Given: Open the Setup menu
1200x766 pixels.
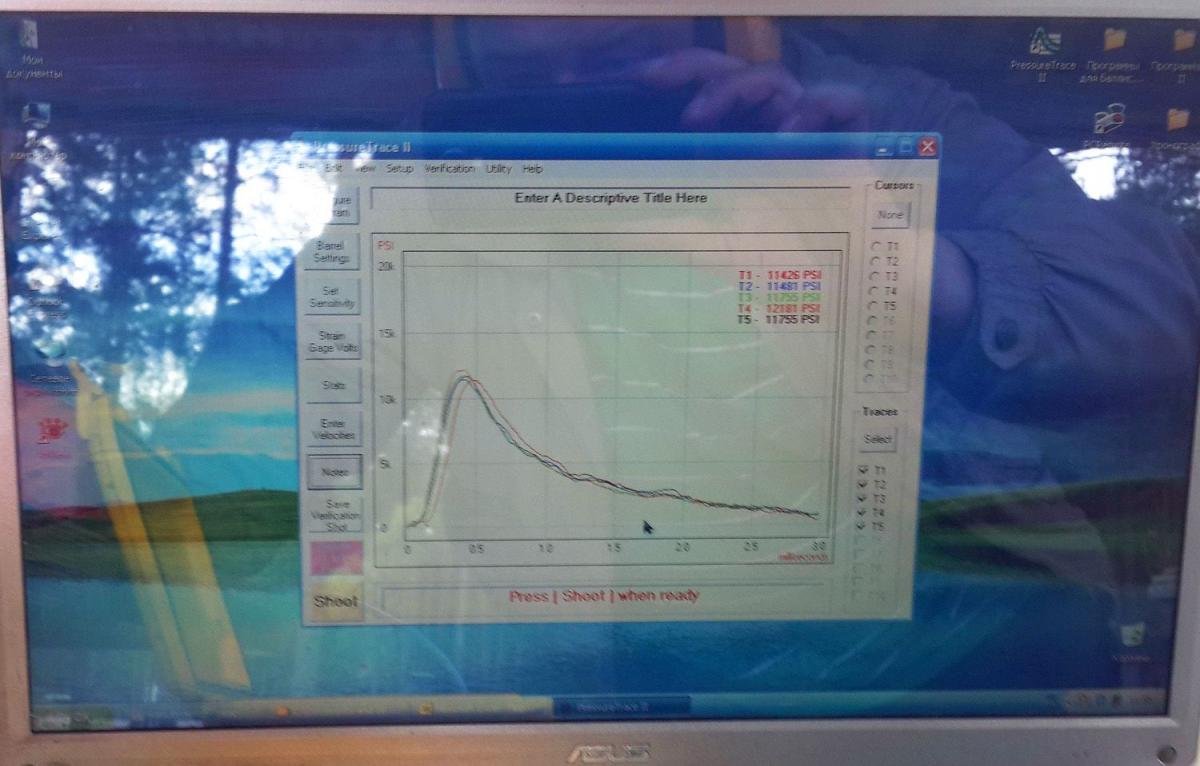Looking at the screenshot, I should point(399,169).
